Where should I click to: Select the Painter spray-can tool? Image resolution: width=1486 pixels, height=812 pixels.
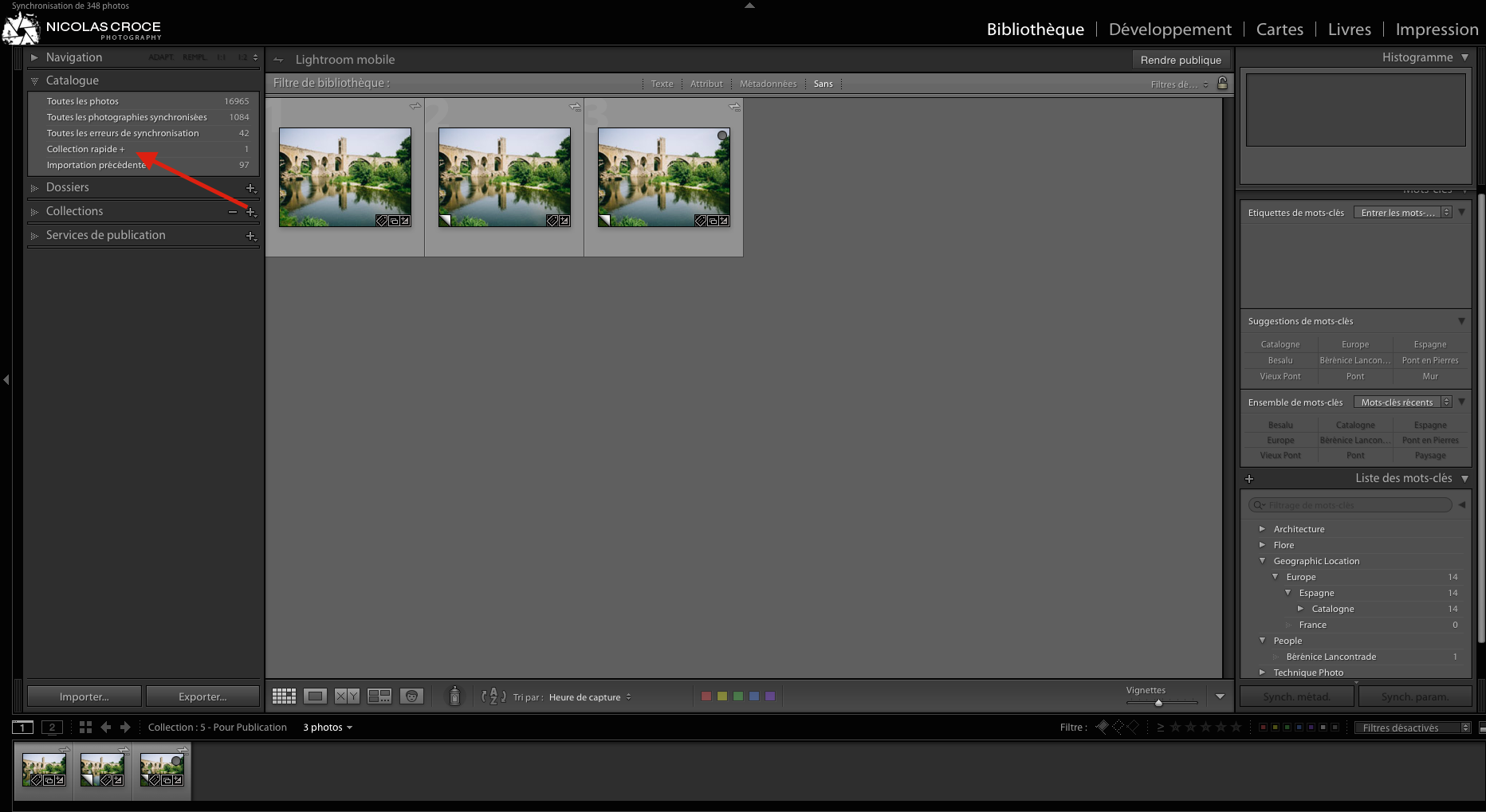[x=454, y=696]
